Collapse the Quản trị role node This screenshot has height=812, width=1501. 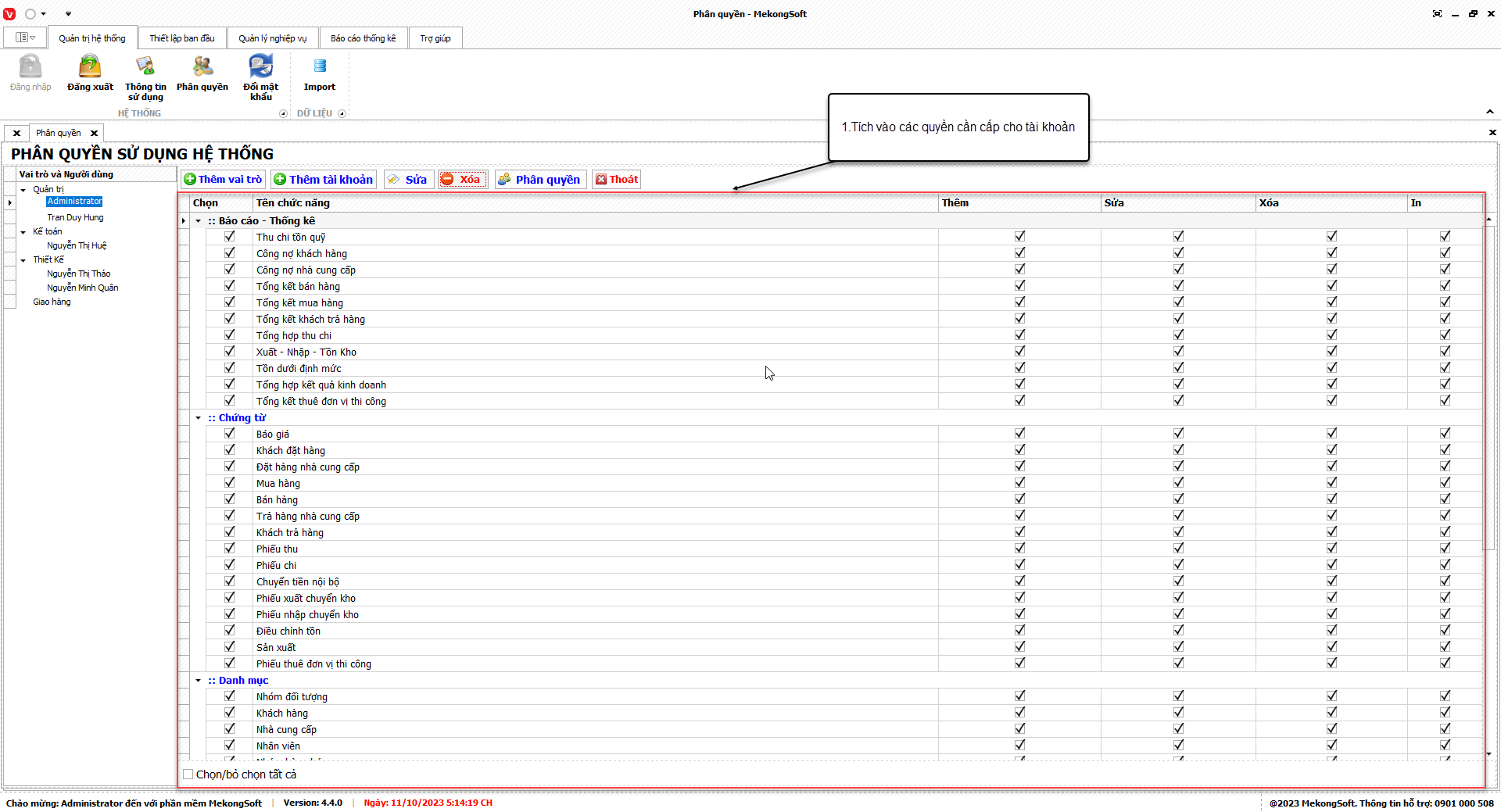tap(23, 190)
